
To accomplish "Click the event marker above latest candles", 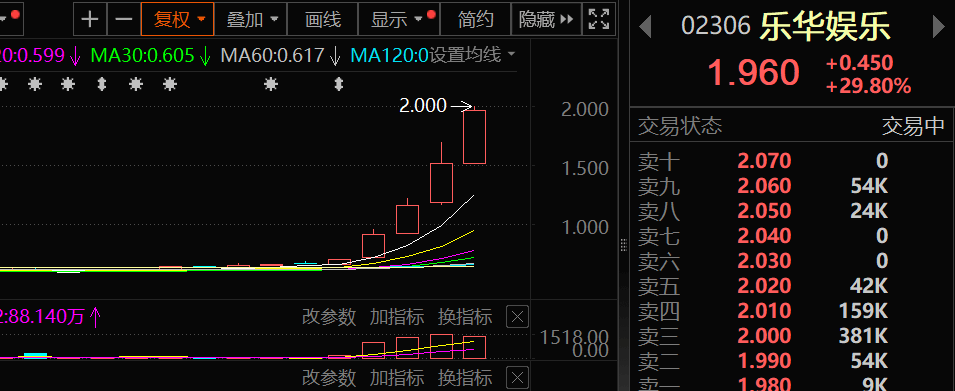I will pos(339,84).
